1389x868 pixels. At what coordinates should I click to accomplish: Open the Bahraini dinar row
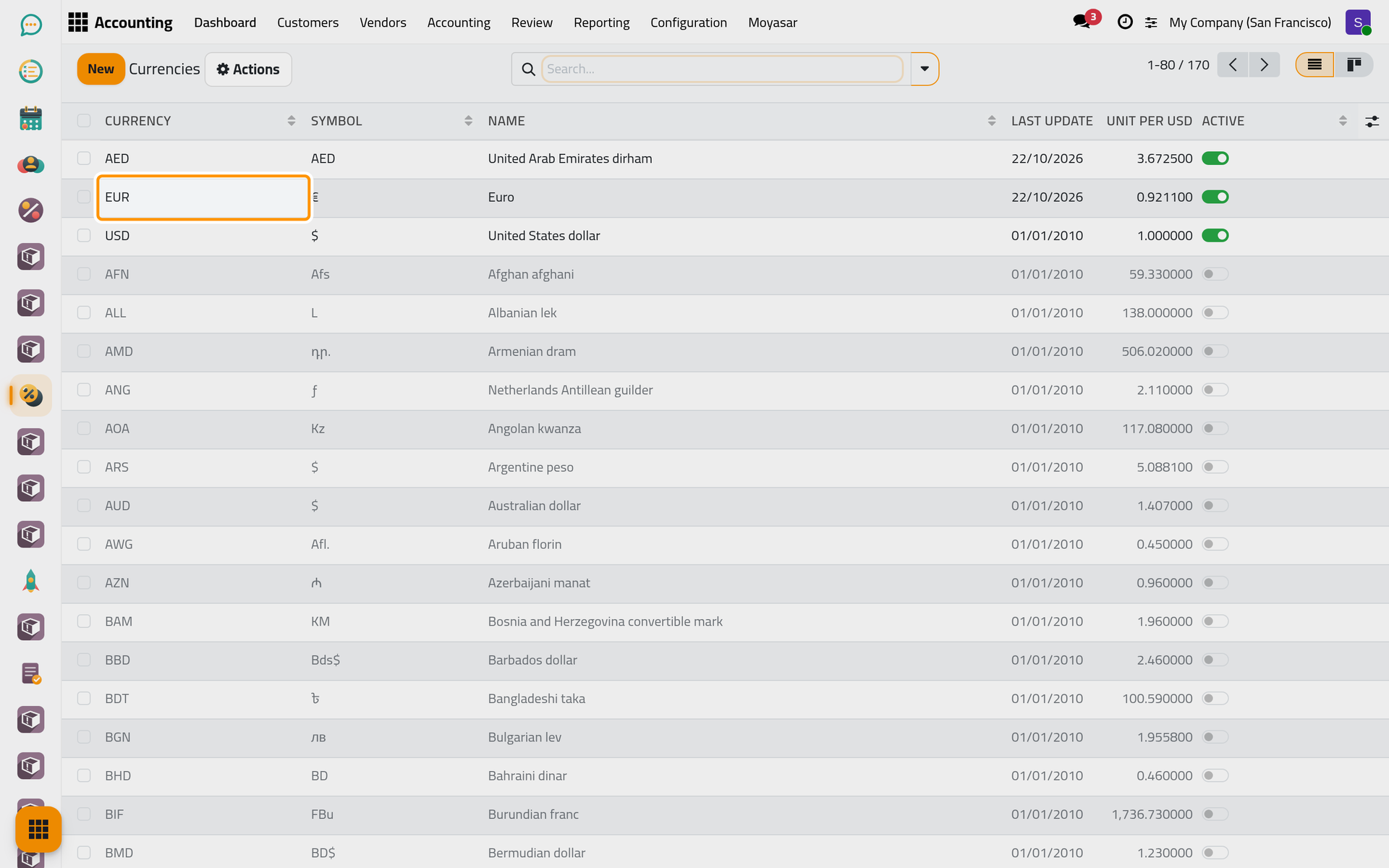725,775
